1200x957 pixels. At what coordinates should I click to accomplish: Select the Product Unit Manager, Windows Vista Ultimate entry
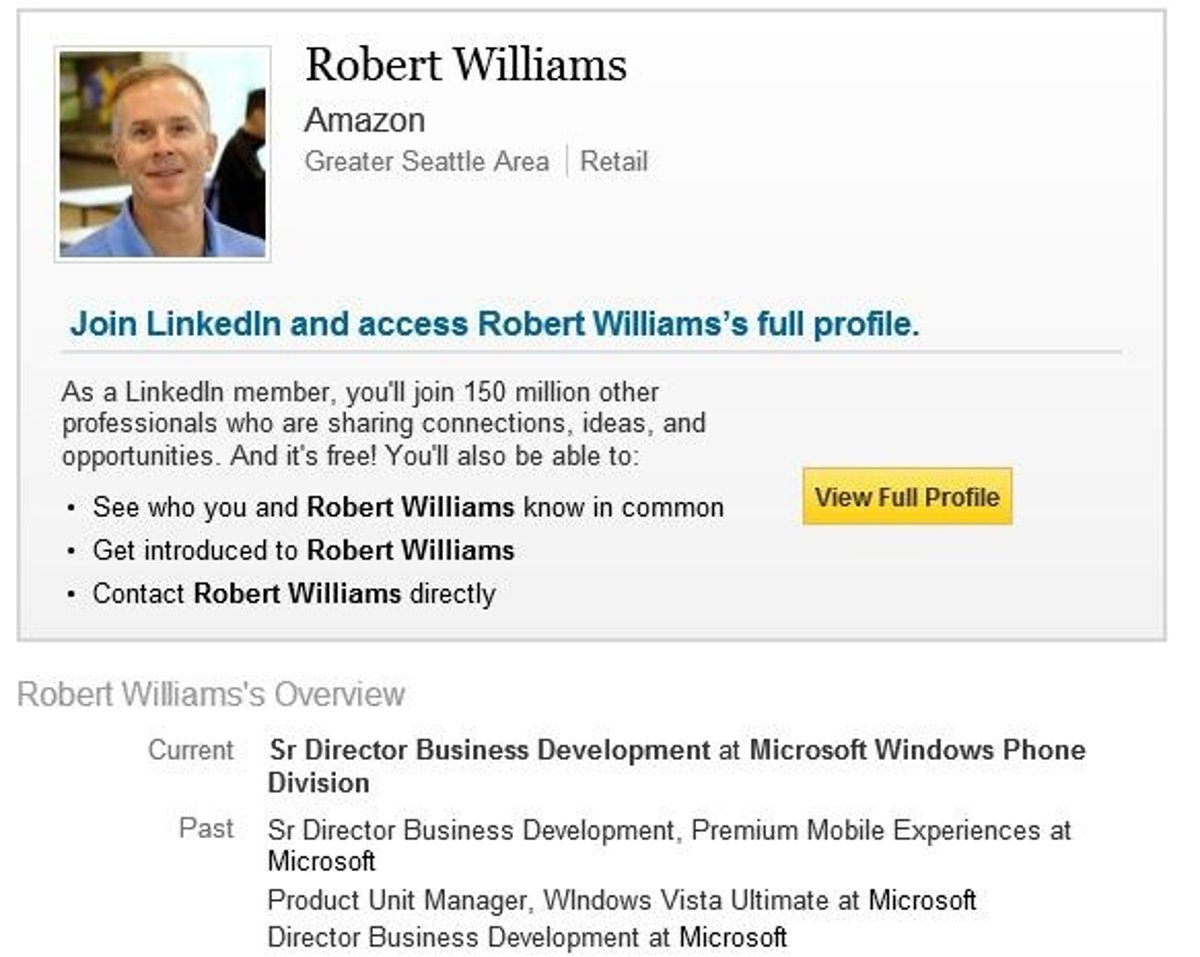[548, 900]
